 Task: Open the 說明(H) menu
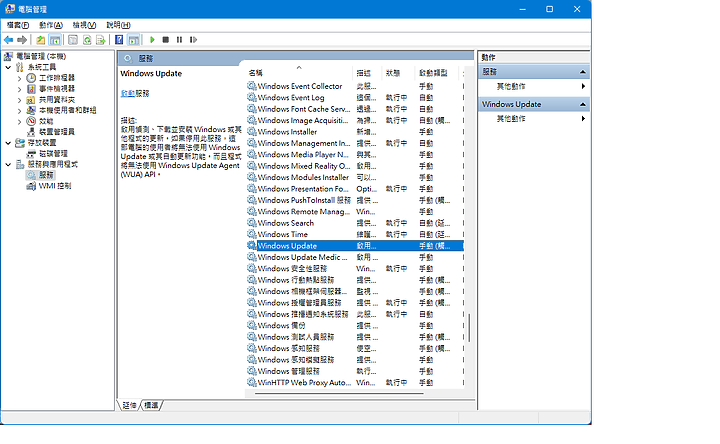(118, 25)
